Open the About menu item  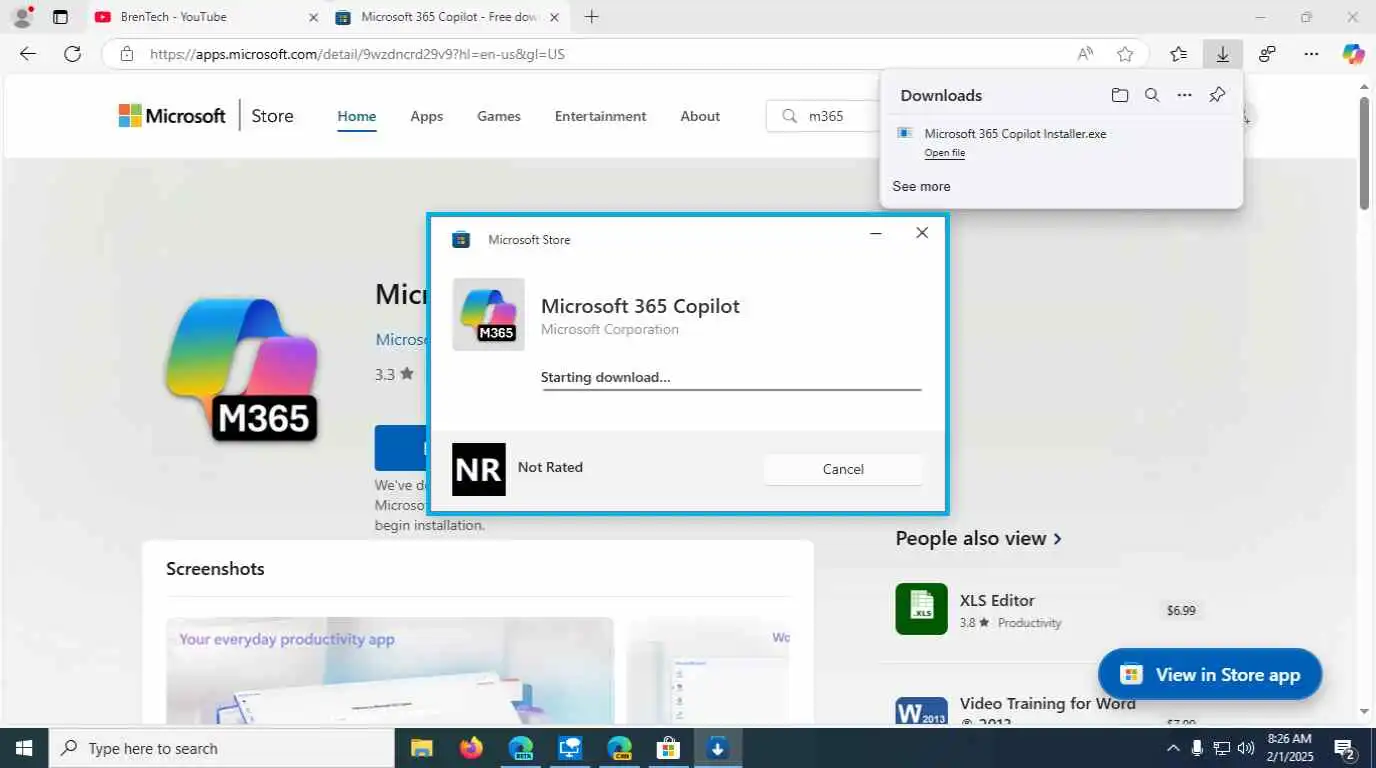pos(700,116)
